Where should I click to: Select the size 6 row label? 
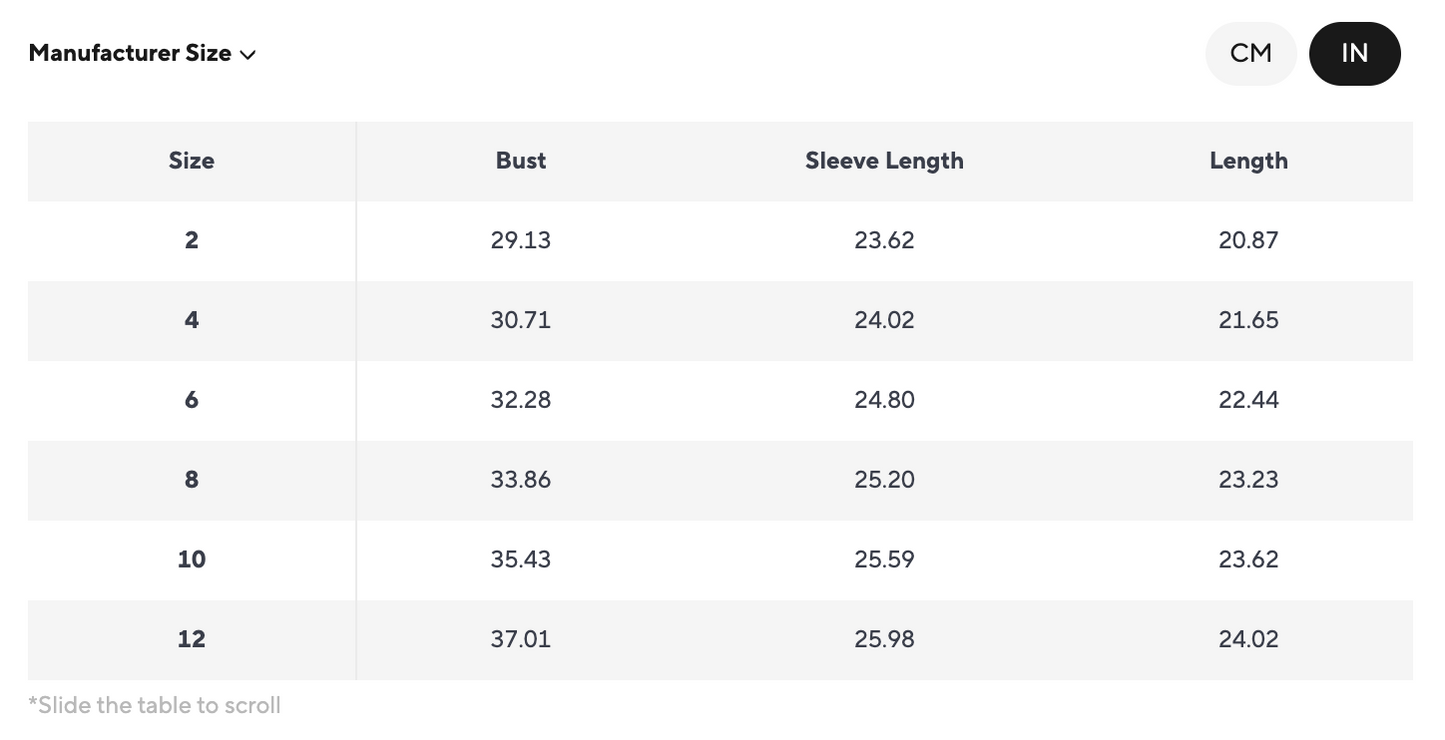pyautogui.click(x=191, y=400)
